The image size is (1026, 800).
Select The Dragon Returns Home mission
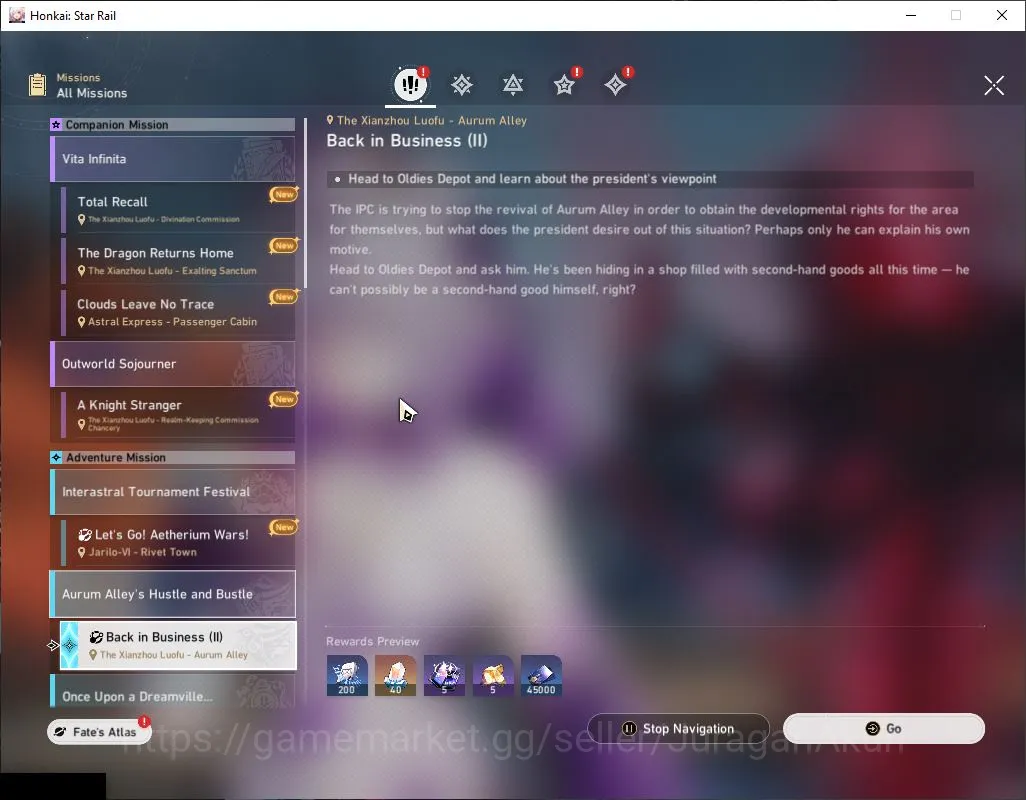(178, 260)
